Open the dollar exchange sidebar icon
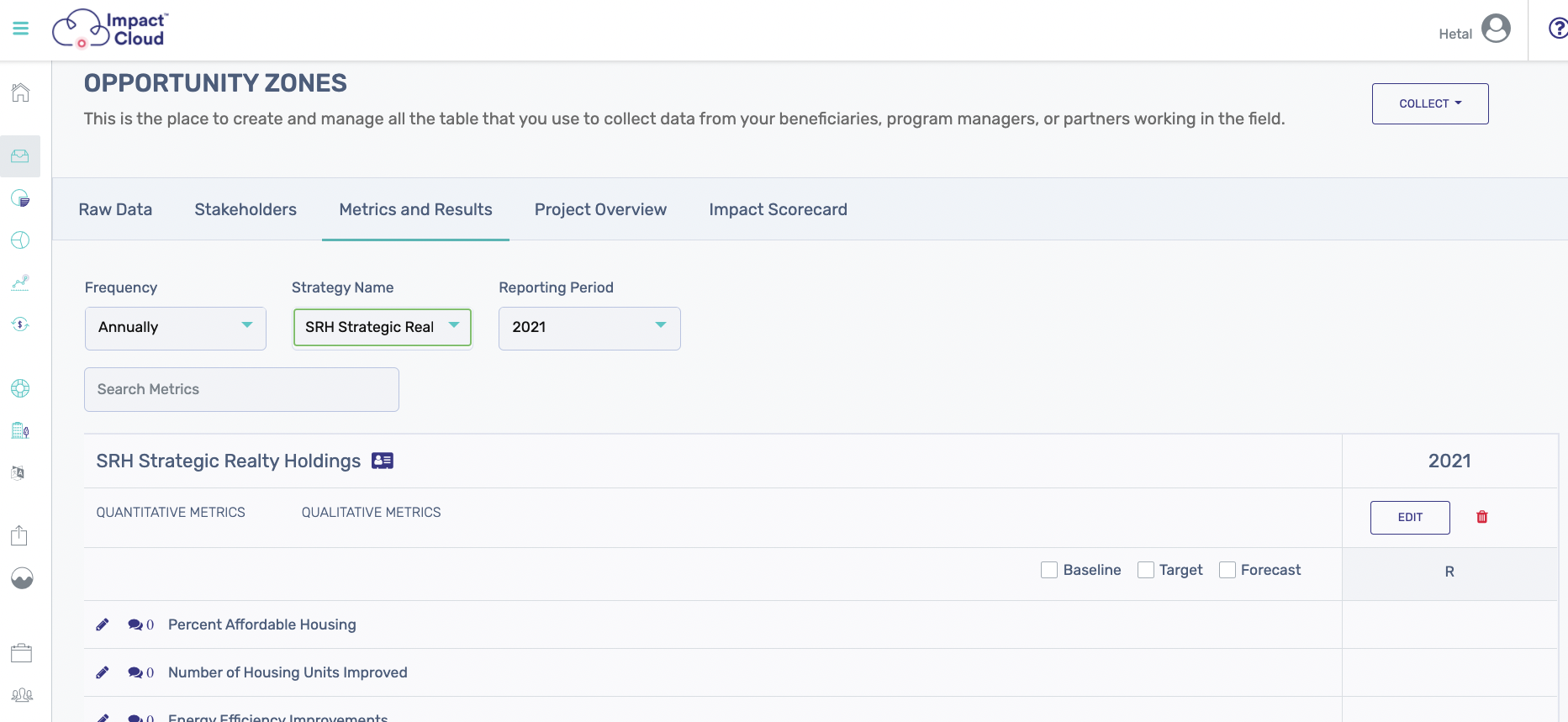This screenshot has width=1568, height=722. coord(20,324)
